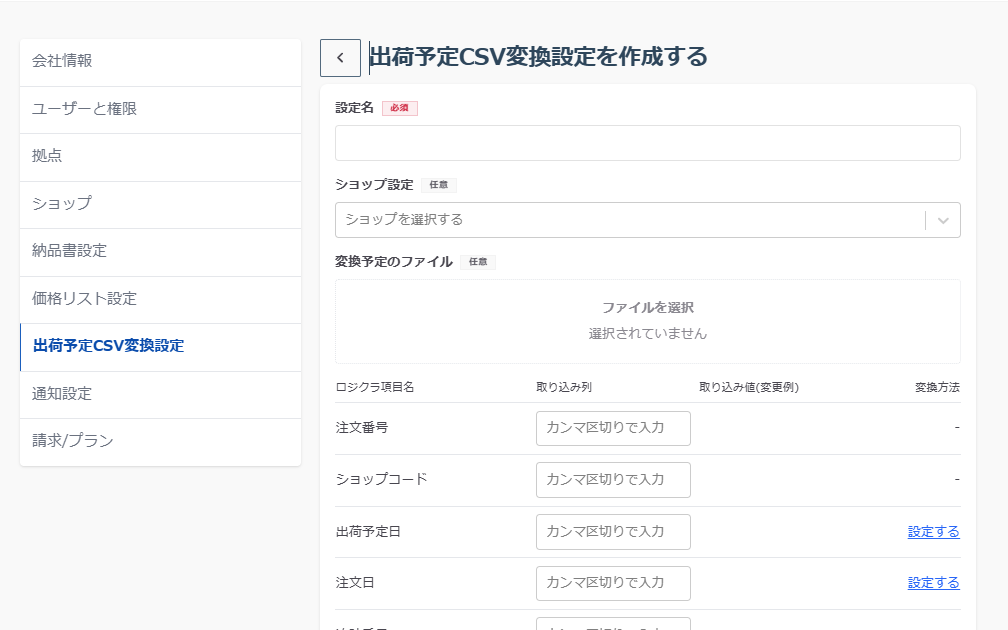Click the ショップコード column input field
The height and width of the screenshot is (630, 1008).
click(613, 480)
